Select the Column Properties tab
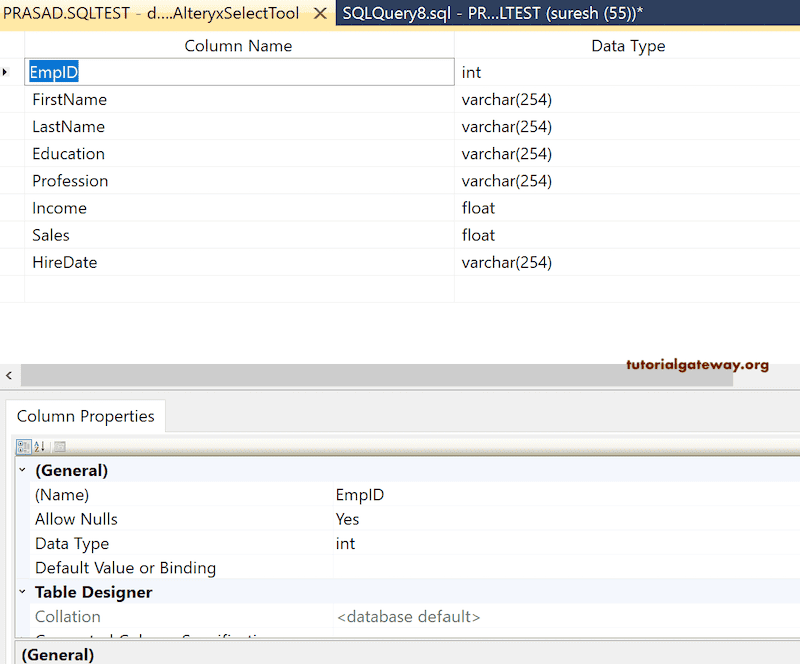800x664 pixels. (x=85, y=415)
